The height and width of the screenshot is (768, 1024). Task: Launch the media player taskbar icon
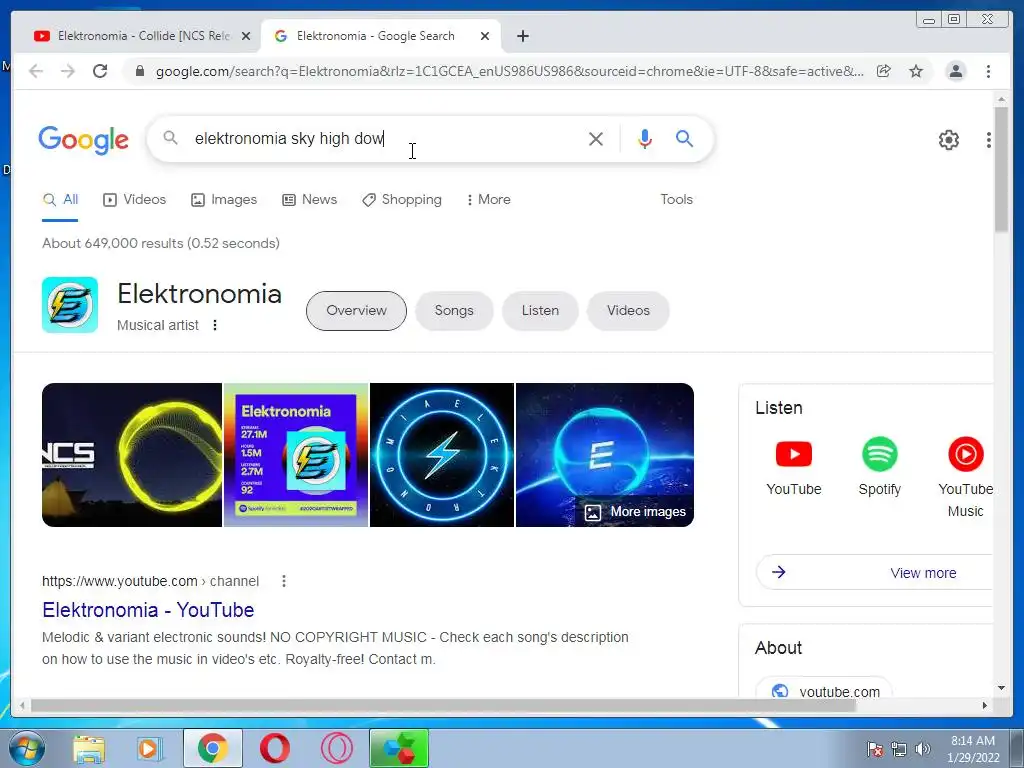click(x=150, y=748)
